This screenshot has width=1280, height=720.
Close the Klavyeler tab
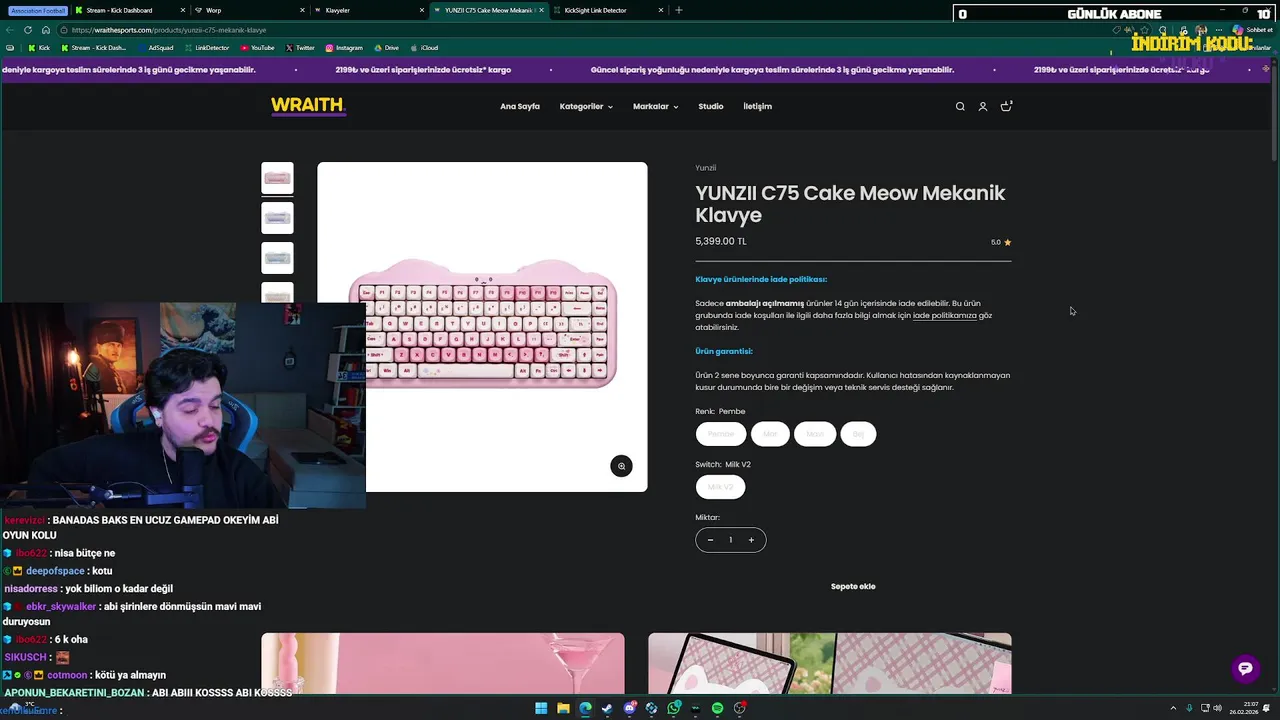point(421,10)
